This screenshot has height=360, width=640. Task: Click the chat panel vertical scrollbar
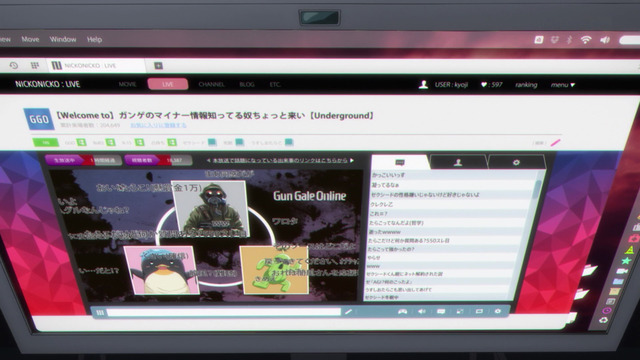(x=538, y=190)
